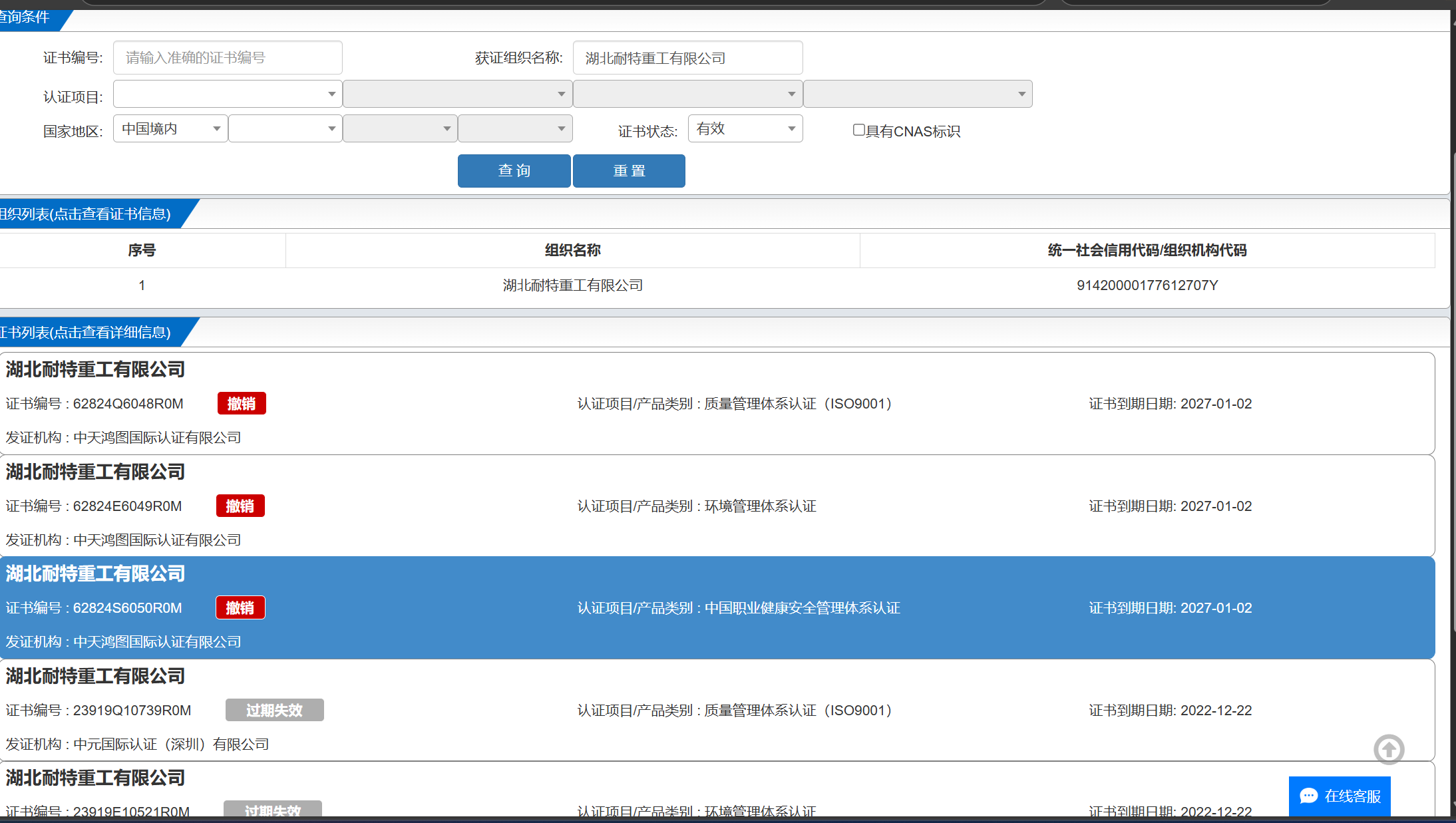Select the 组织列表 section header
Image resolution: width=1456 pixels, height=823 pixels.
point(93,214)
